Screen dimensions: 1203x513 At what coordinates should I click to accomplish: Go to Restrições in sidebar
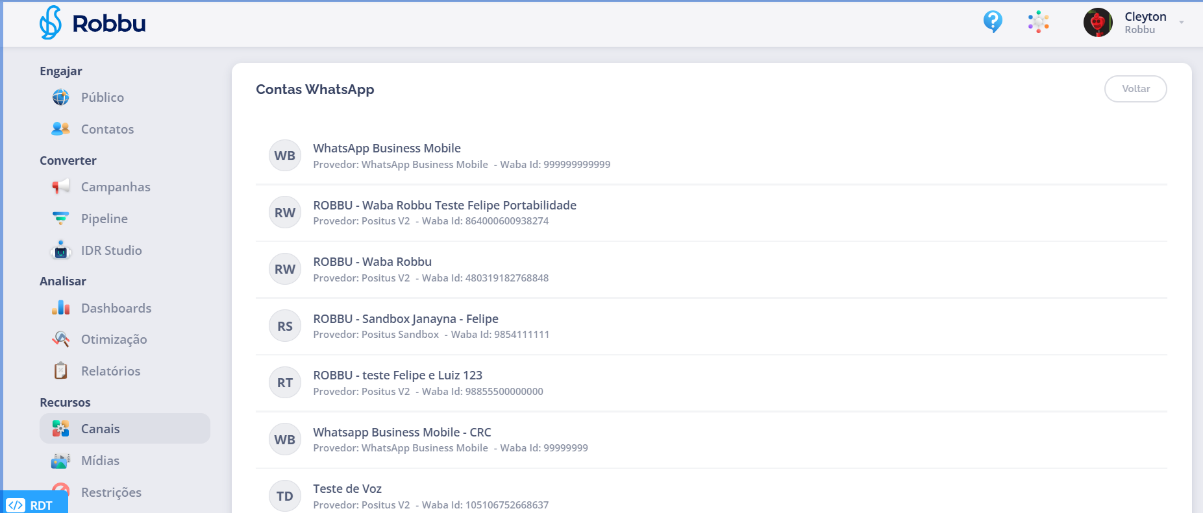(x=110, y=492)
